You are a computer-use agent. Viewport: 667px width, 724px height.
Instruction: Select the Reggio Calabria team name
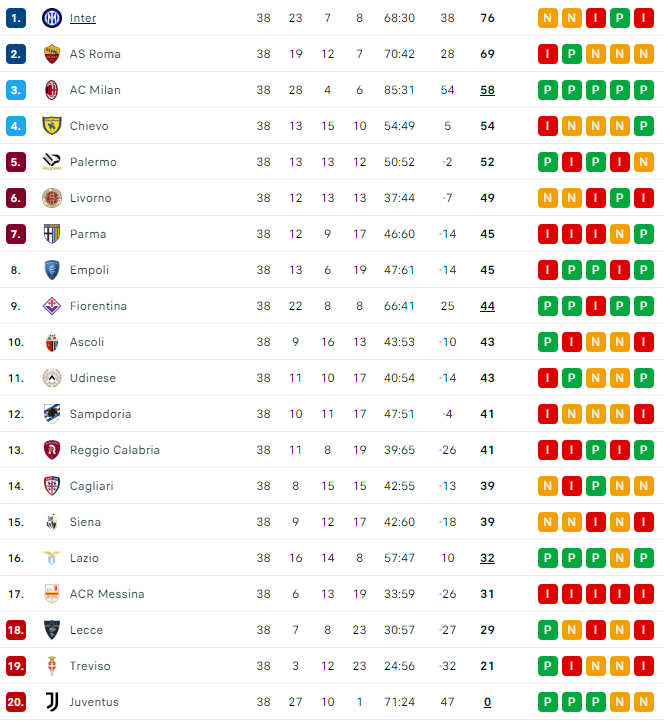pos(115,450)
